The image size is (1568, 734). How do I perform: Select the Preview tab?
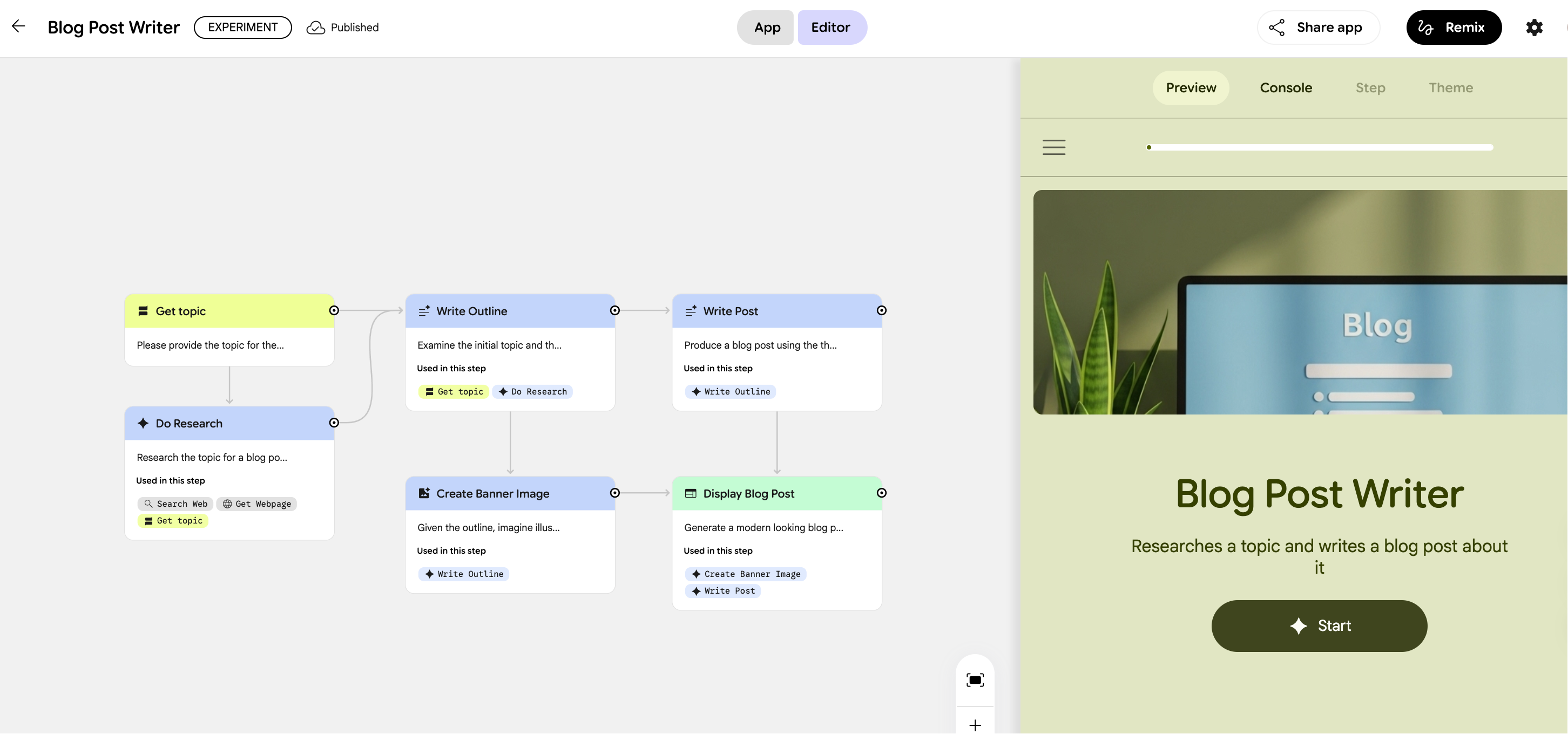point(1191,87)
